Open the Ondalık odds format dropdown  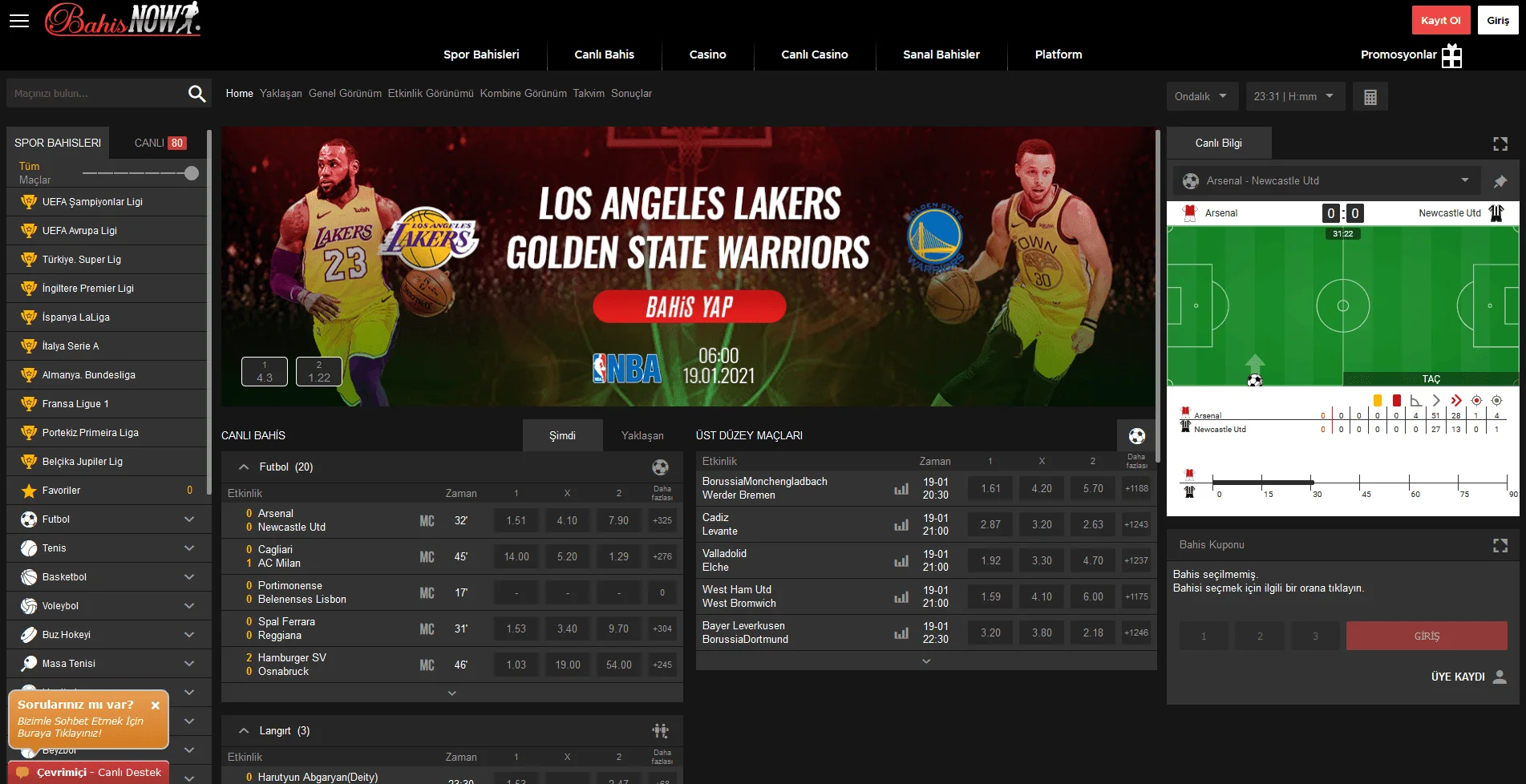pyautogui.click(x=1201, y=97)
